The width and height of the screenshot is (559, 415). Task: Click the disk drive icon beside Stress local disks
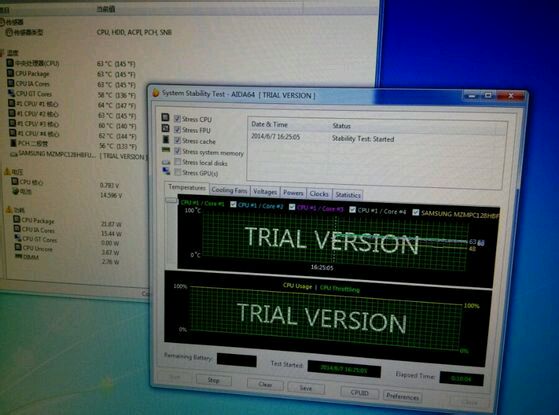(166, 162)
